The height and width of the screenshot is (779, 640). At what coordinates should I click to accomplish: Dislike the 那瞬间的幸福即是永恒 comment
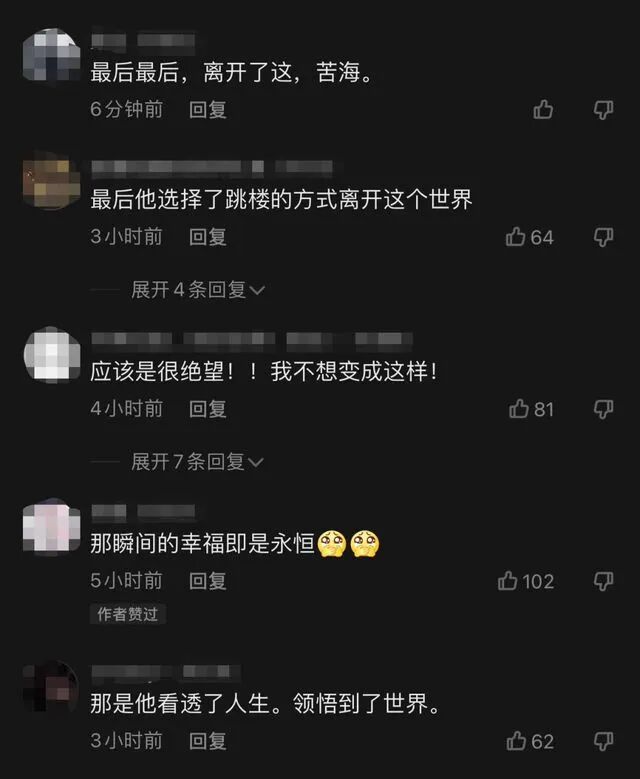click(x=603, y=581)
